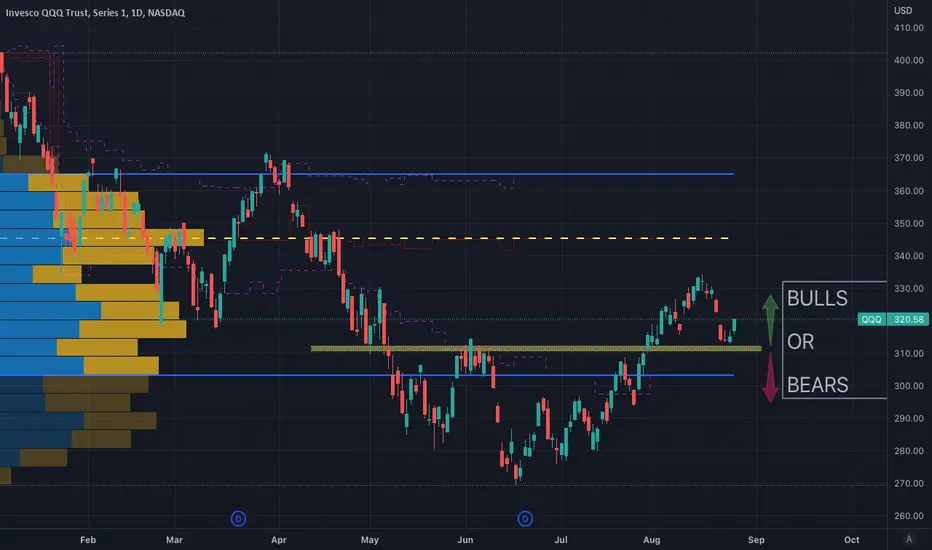The height and width of the screenshot is (550, 932).
Task: Click the Jul label on time axis
Action: [x=561, y=540]
